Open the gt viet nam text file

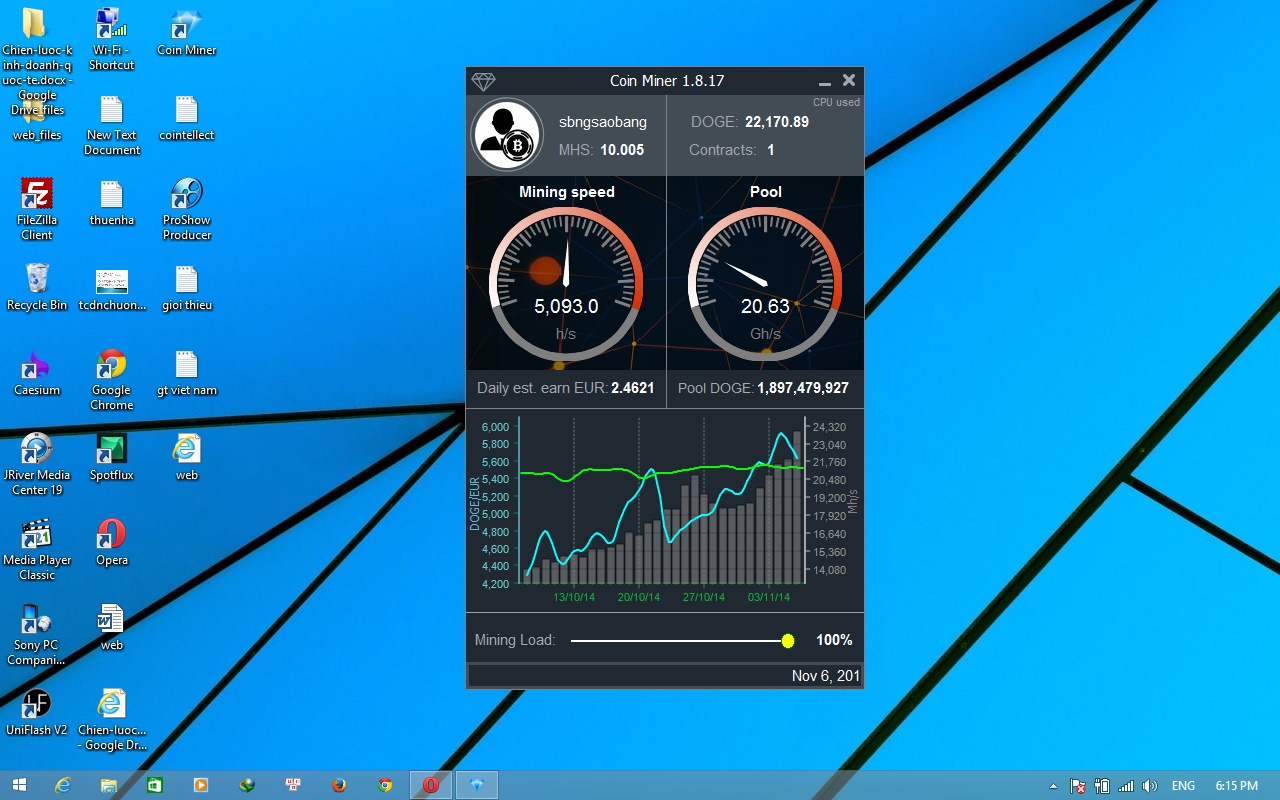187,374
